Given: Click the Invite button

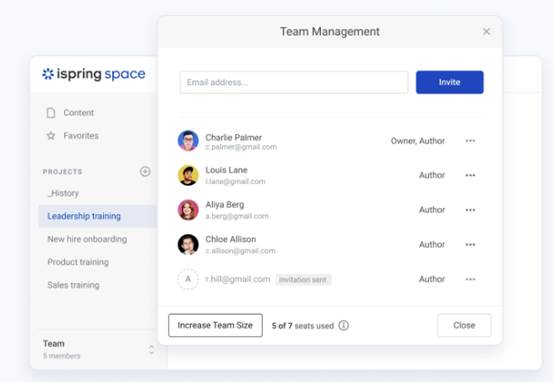Looking at the screenshot, I should tap(449, 82).
